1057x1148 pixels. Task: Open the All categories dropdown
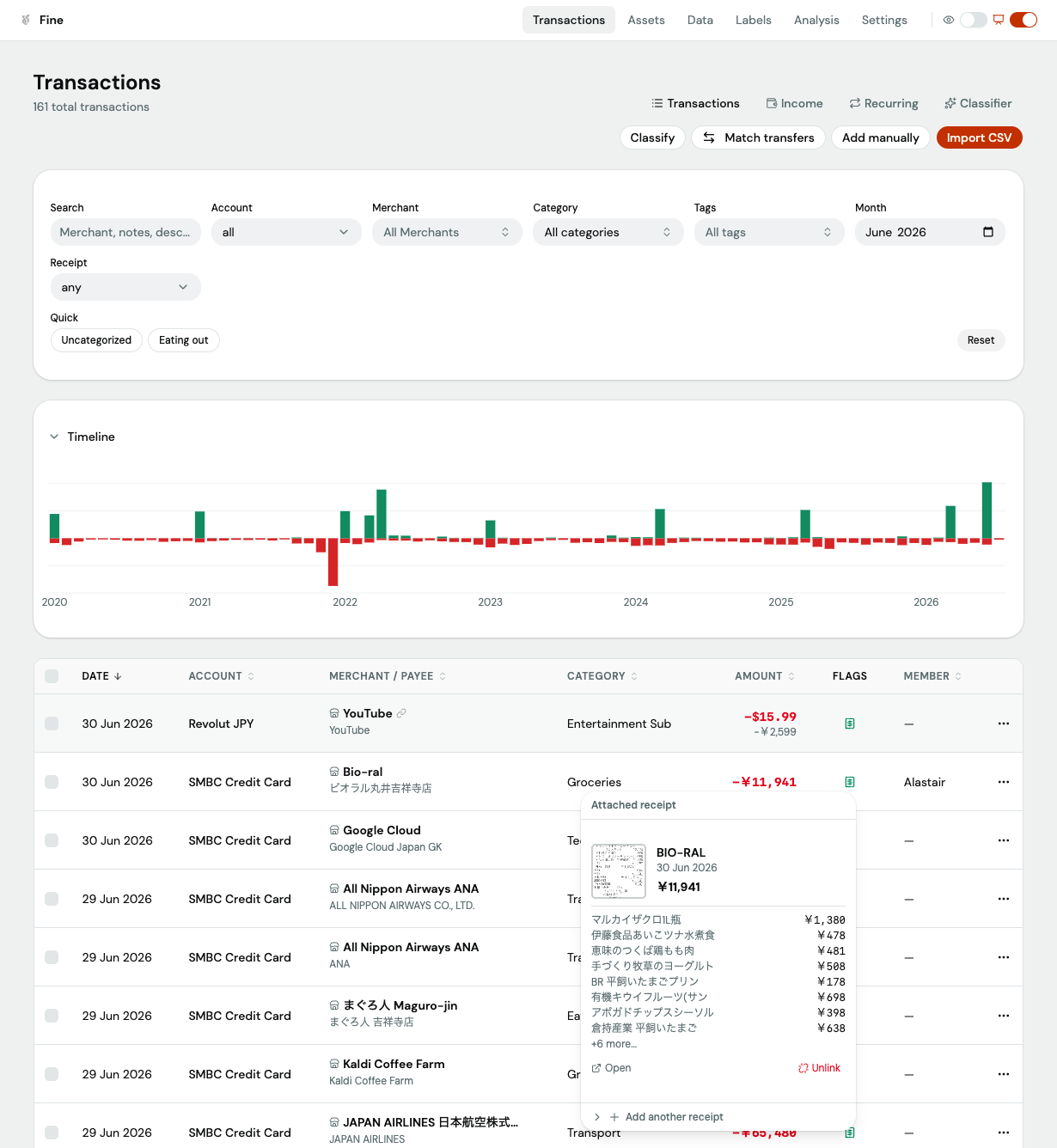pos(608,232)
